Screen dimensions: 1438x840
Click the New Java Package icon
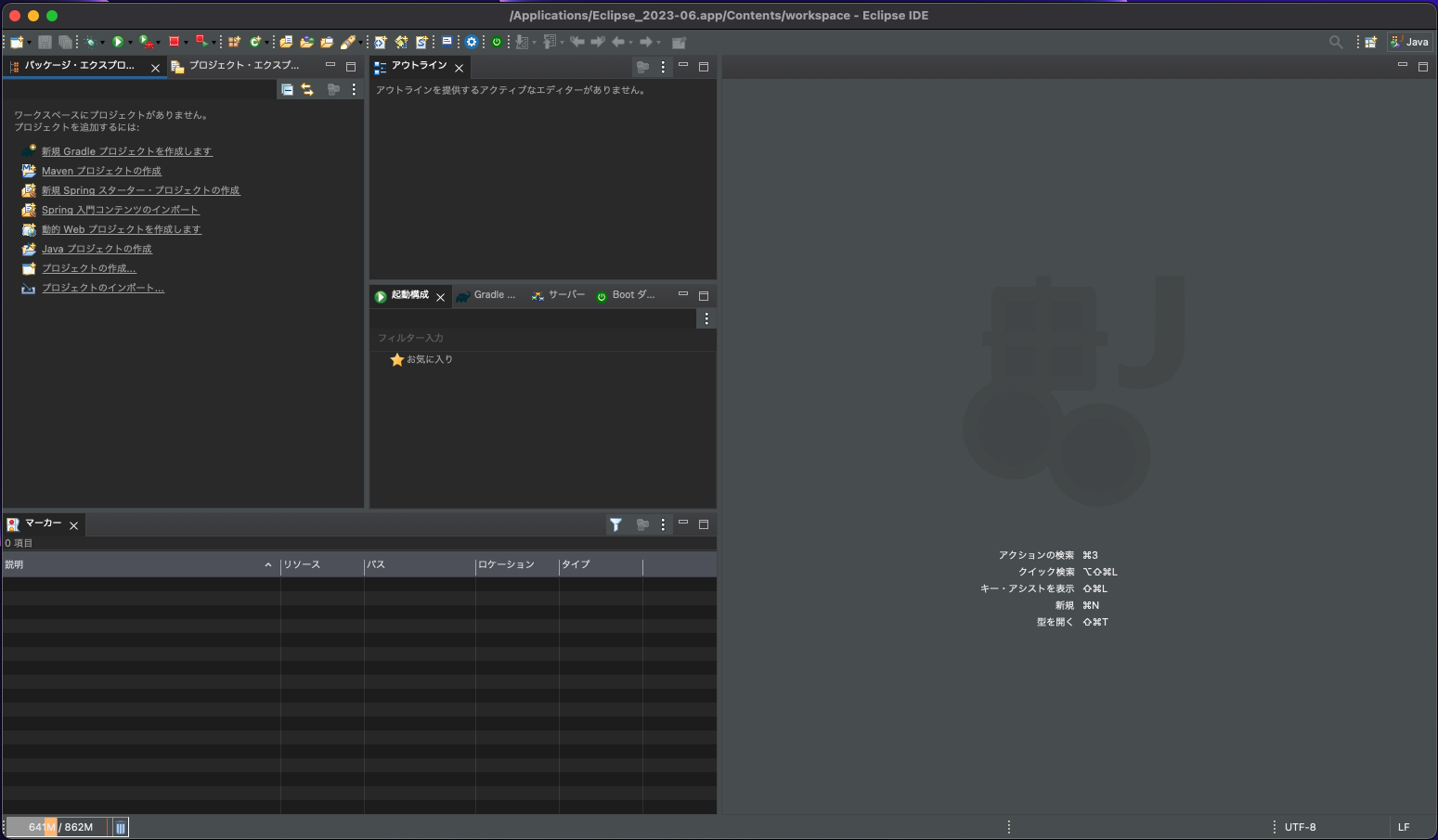234,42
